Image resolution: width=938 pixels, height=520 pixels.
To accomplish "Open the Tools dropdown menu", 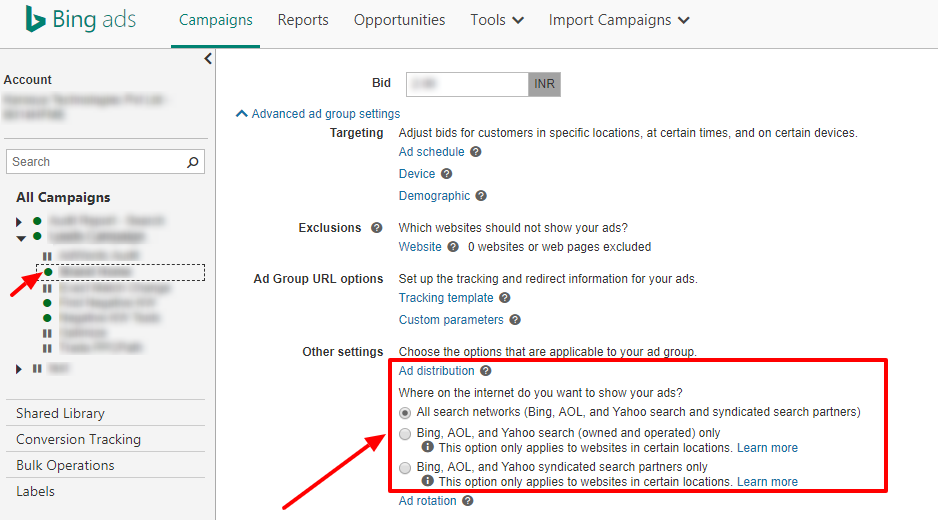I will coord(497,20).
